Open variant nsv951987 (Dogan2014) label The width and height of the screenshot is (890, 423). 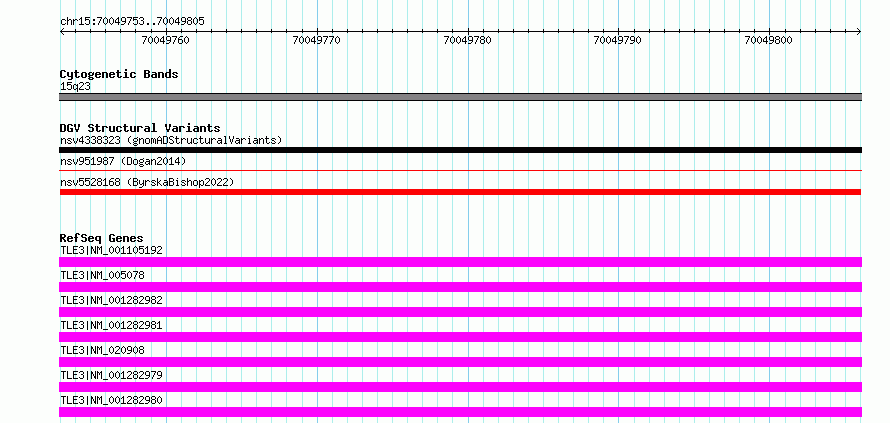tap(123, 161)
